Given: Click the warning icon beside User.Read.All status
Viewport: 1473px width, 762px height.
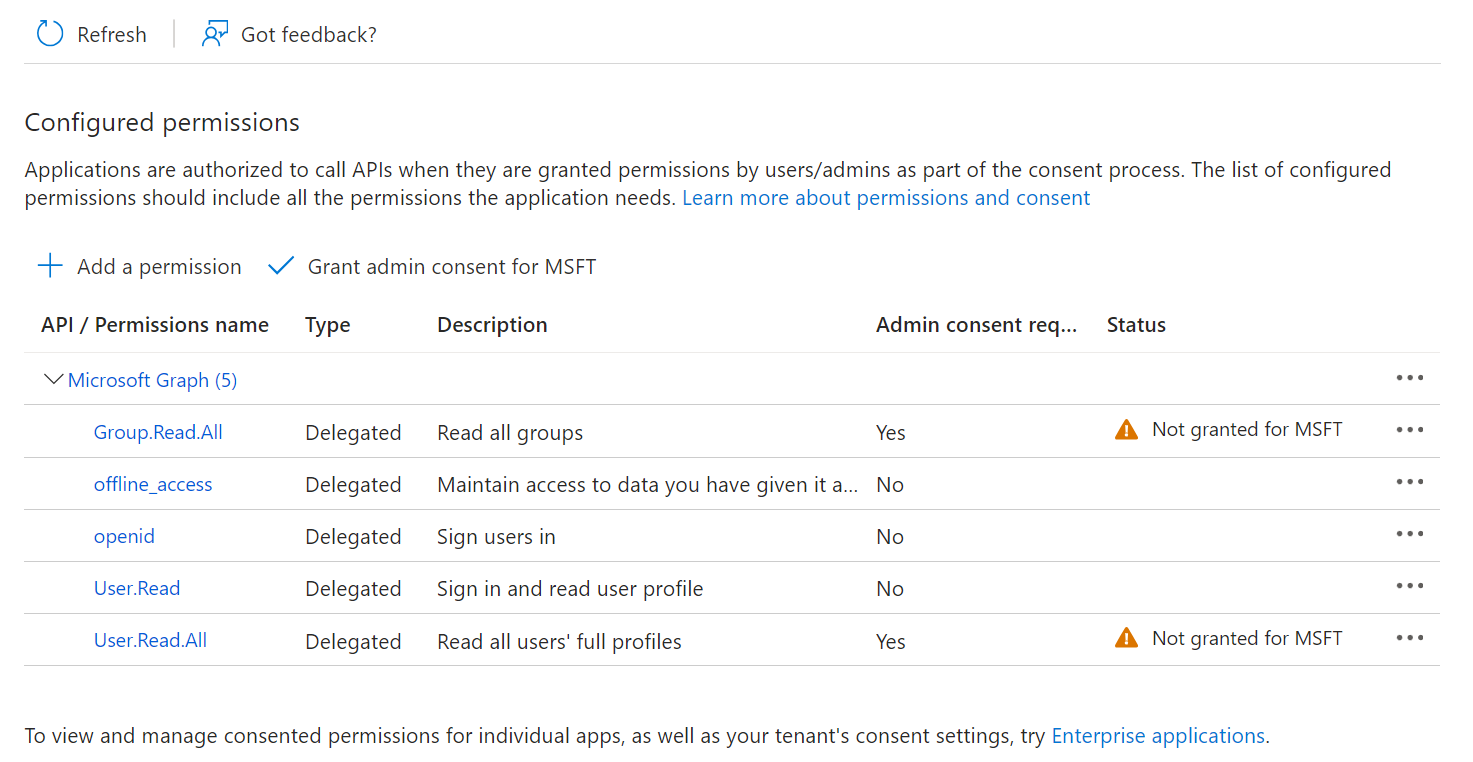Looking at the screenshot, I should [x=1126, y=638].
